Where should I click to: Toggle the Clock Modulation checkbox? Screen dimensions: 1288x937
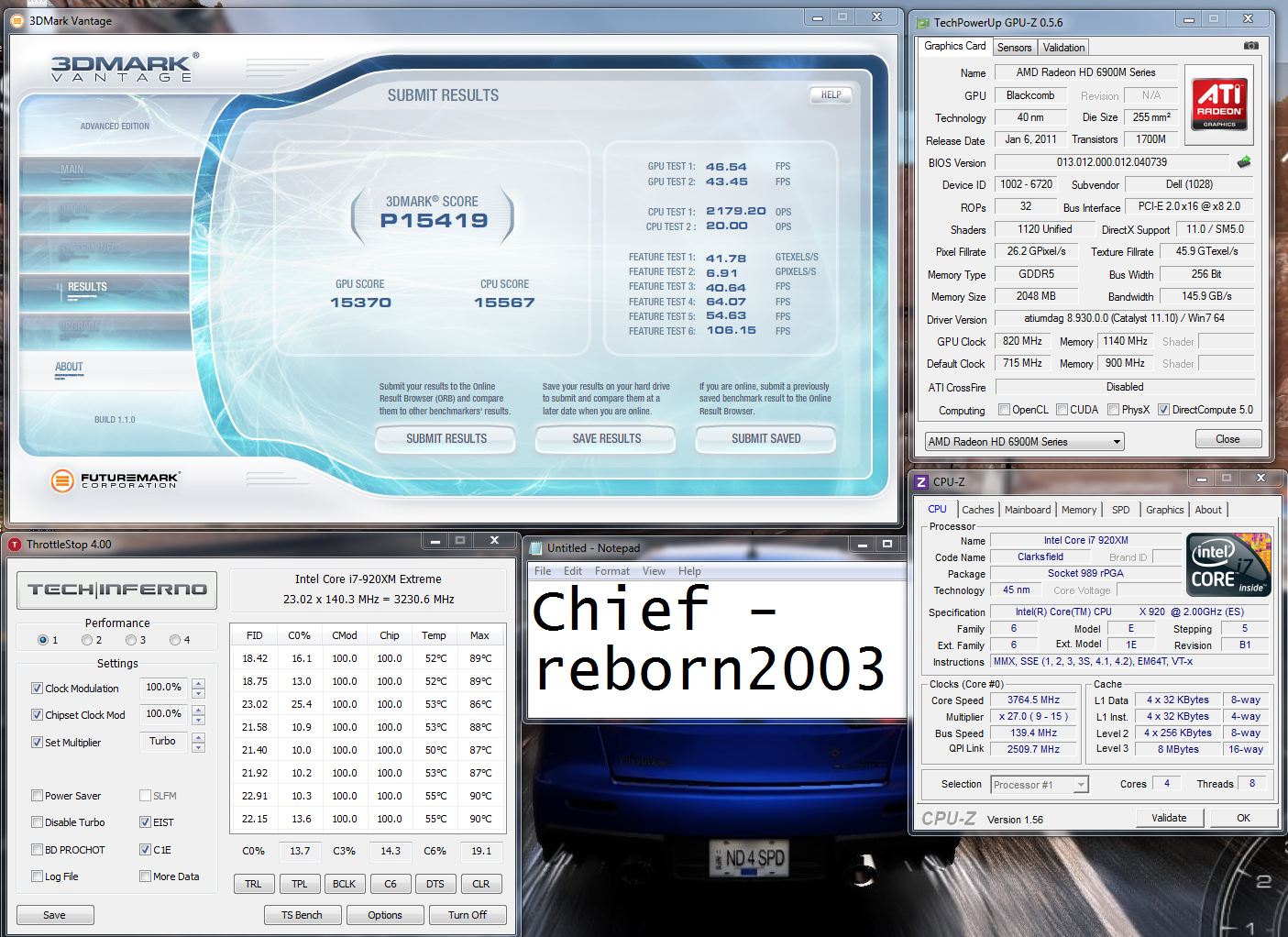[x=37, y=688]
